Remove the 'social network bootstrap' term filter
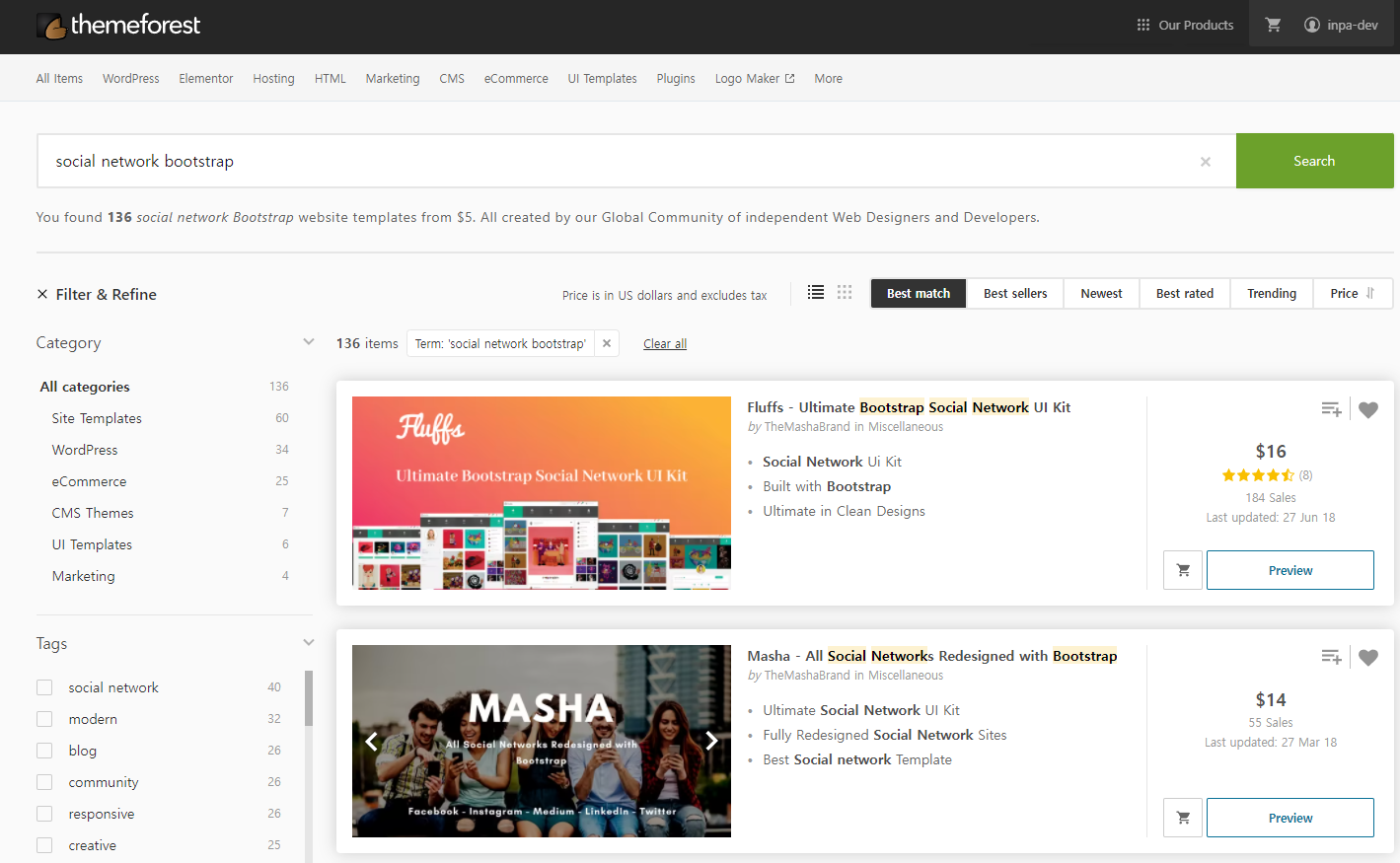 (607, 343)
